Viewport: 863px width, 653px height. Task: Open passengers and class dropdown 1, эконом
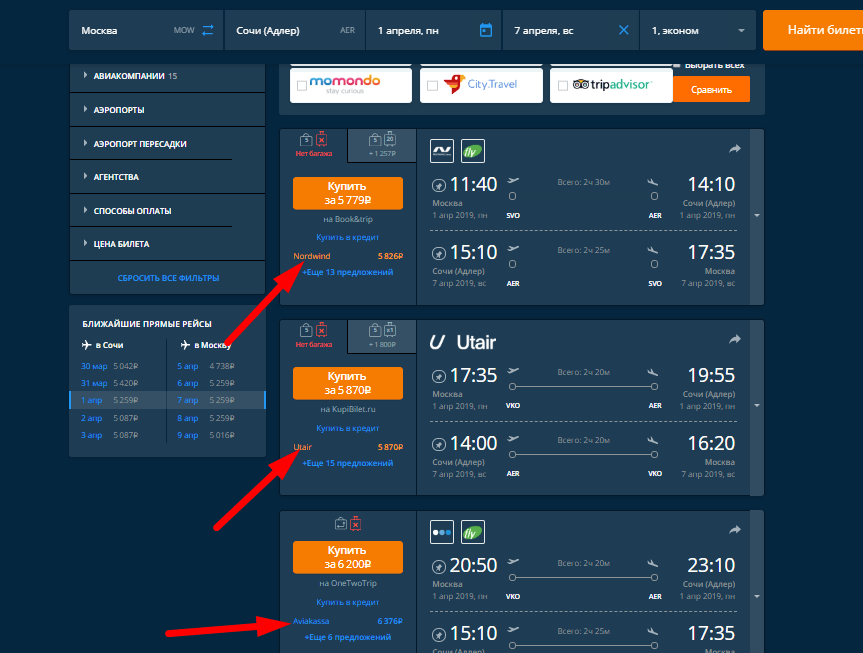(x=698, y=30)
